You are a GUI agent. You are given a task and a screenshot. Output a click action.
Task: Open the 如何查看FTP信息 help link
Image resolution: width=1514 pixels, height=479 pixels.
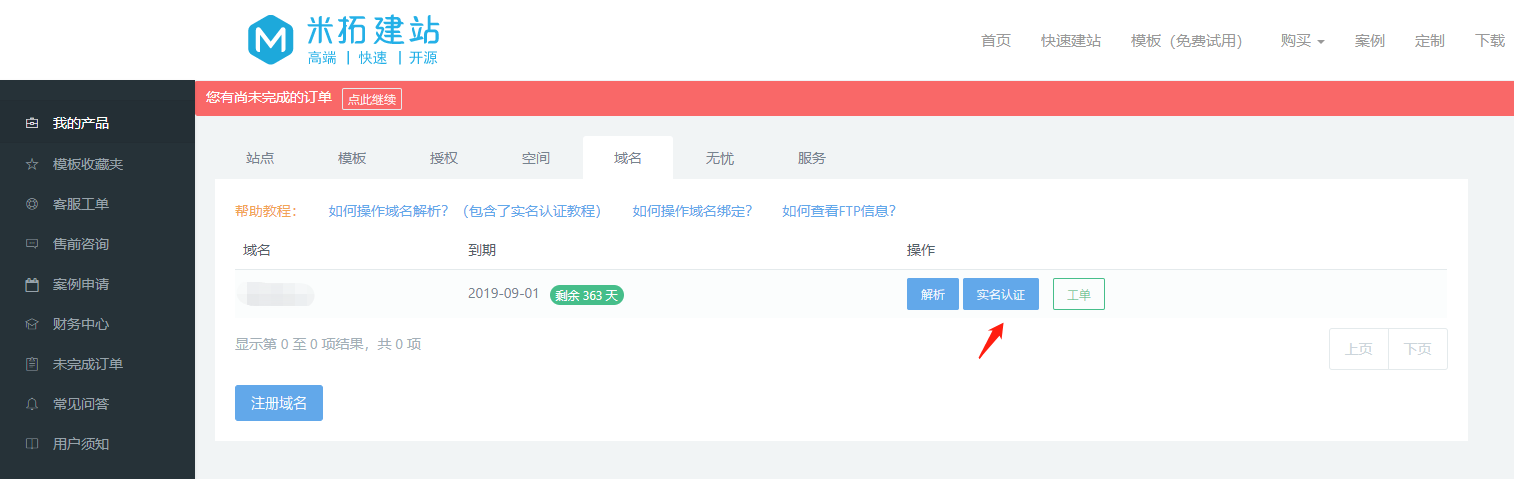839,211
